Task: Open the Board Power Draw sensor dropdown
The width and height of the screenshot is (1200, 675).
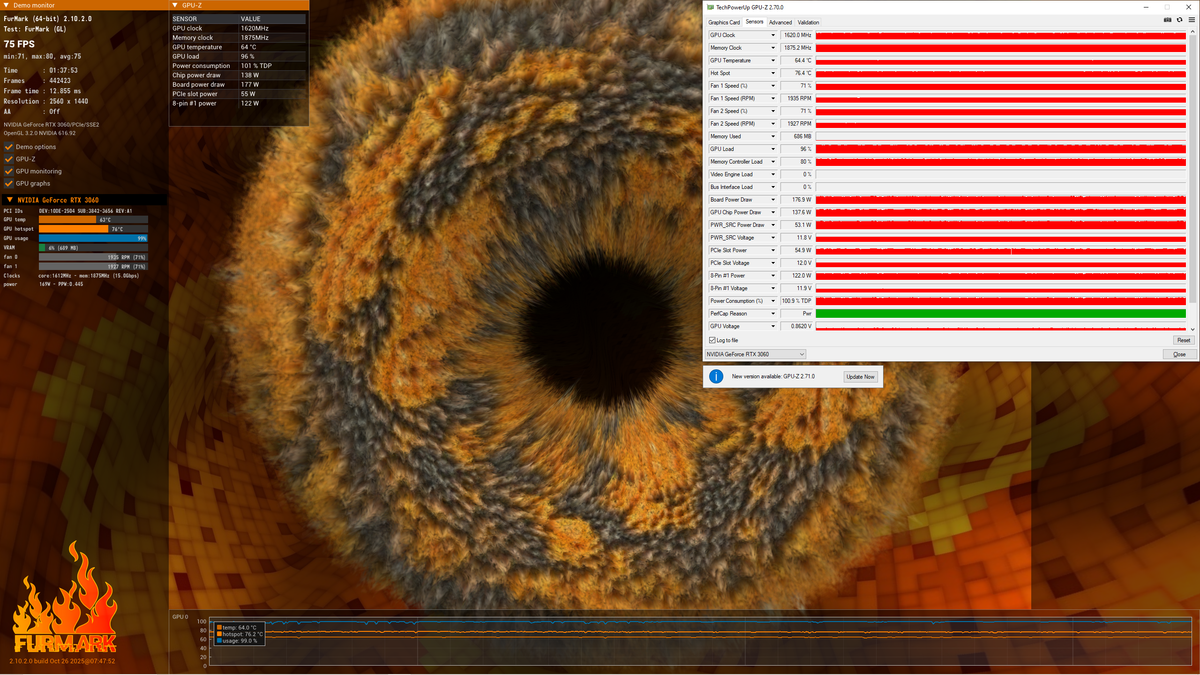Action: pyautogui.click(x=772, y=200)
